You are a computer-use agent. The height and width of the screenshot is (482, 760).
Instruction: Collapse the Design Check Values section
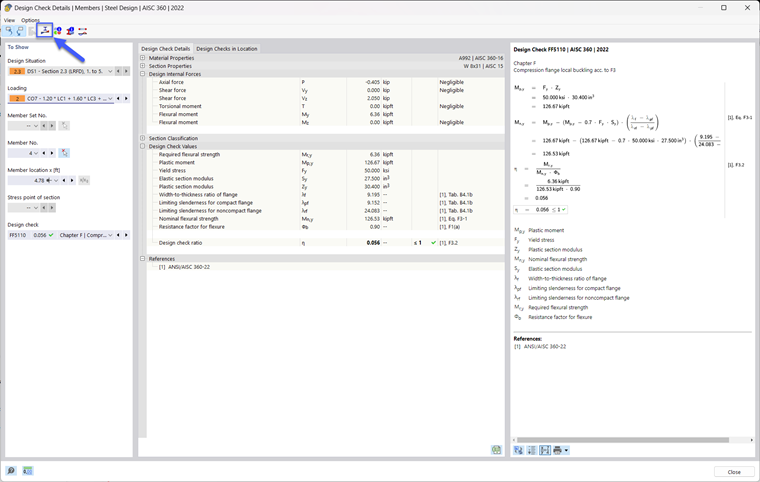[142, 146]
